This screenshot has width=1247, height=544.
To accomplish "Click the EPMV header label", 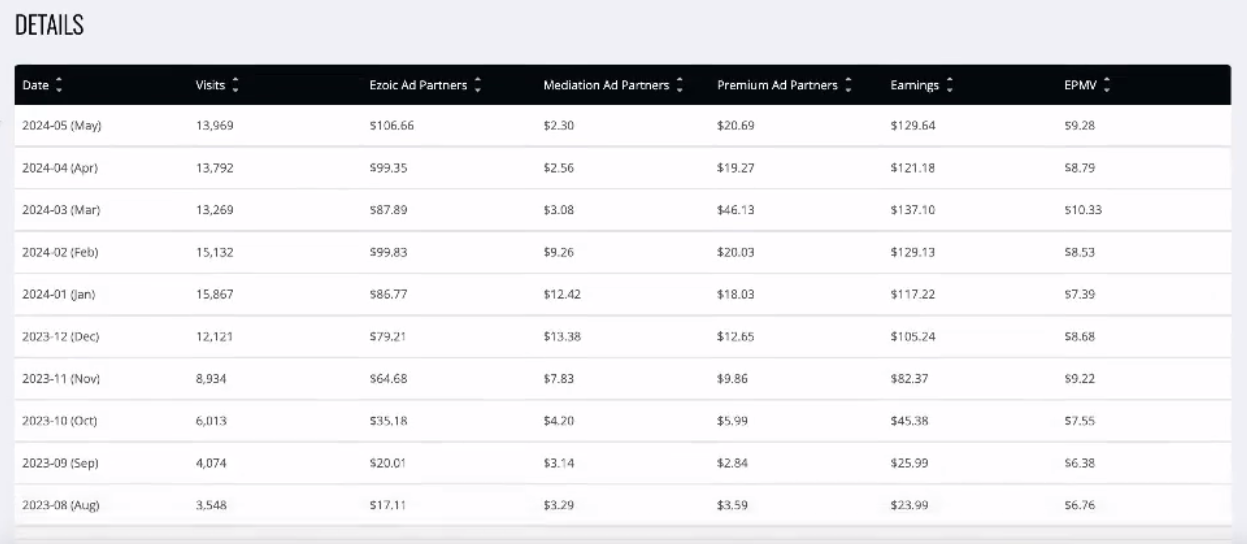I will click(1081, 86).
